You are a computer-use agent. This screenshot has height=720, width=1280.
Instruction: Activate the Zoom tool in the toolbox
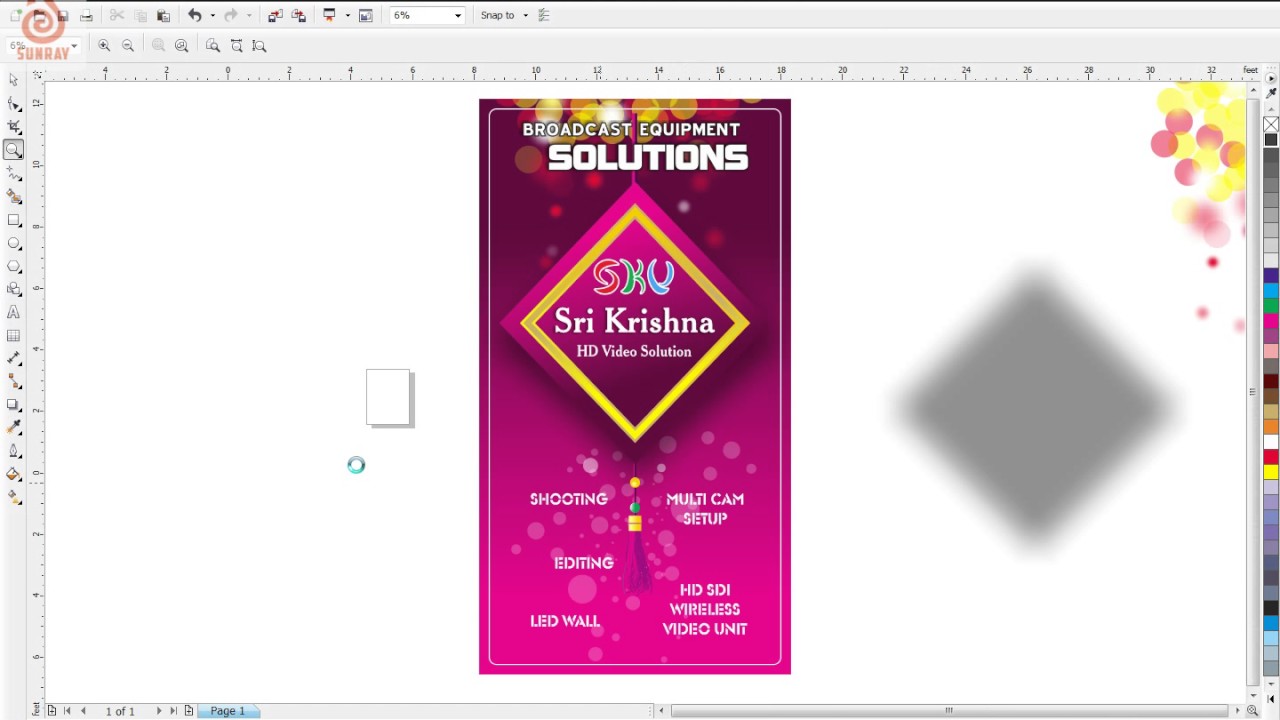(13, 150)
